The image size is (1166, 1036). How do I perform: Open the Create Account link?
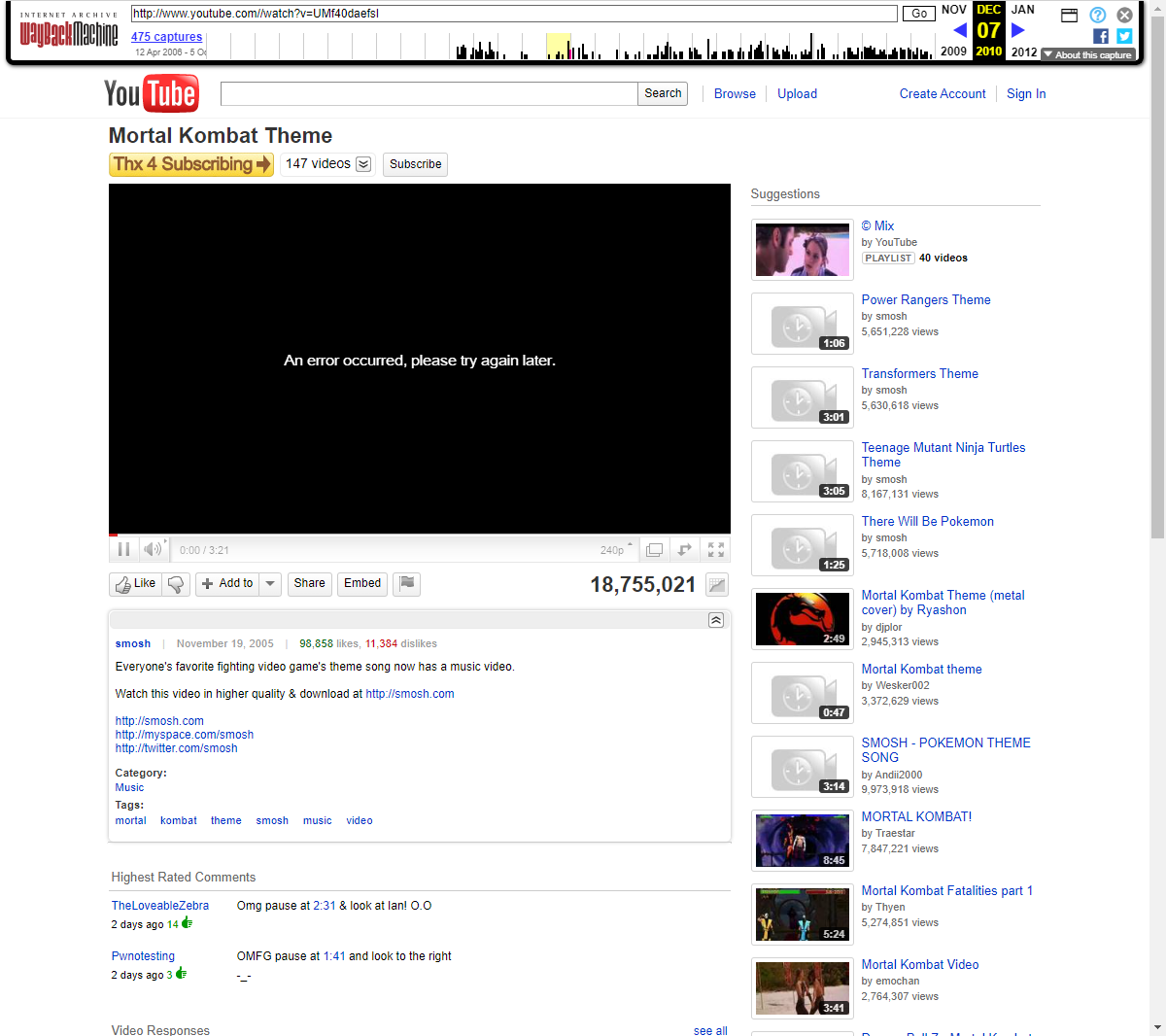click(x=942, y=94)
